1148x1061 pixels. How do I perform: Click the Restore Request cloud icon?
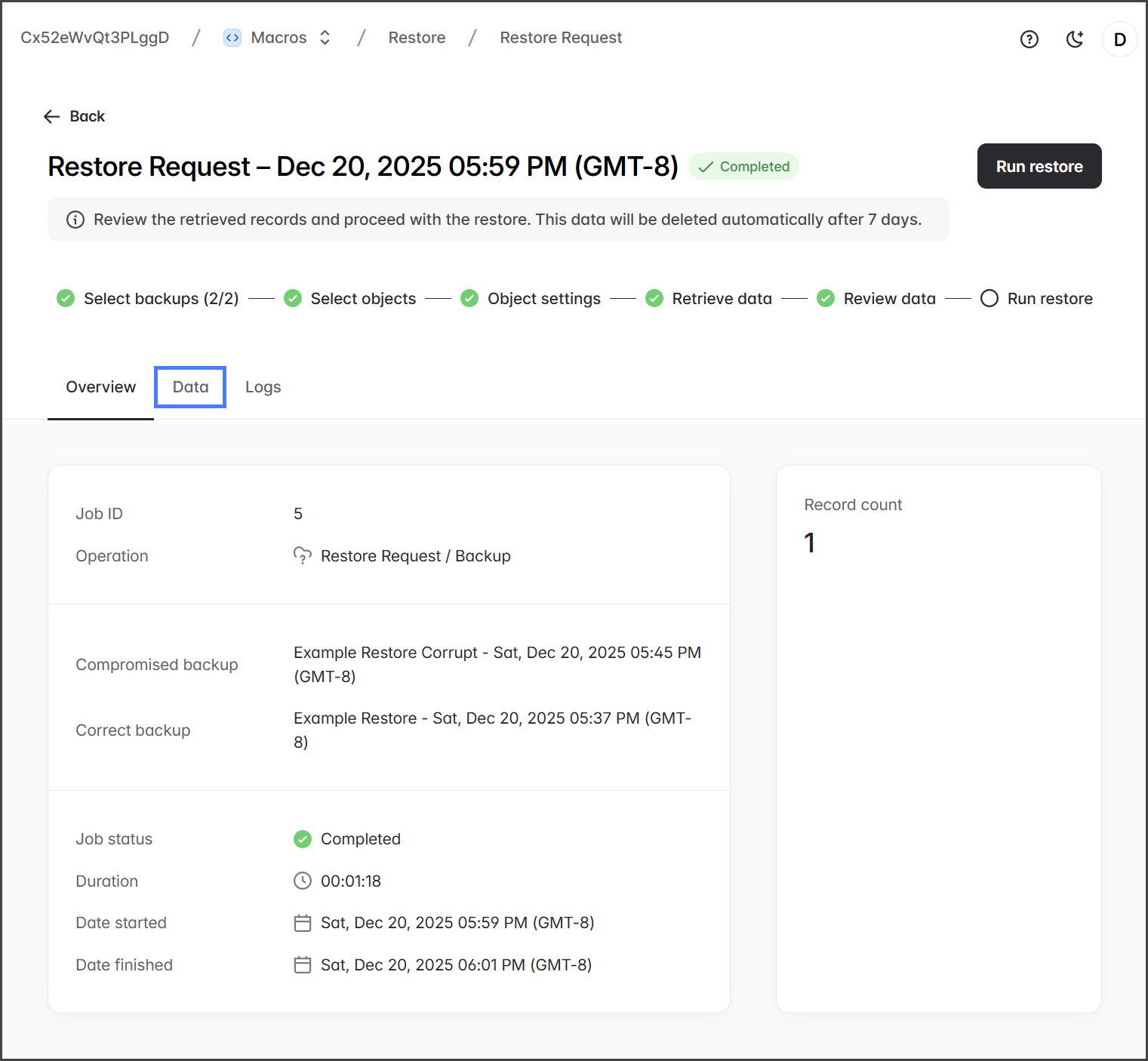303,556
